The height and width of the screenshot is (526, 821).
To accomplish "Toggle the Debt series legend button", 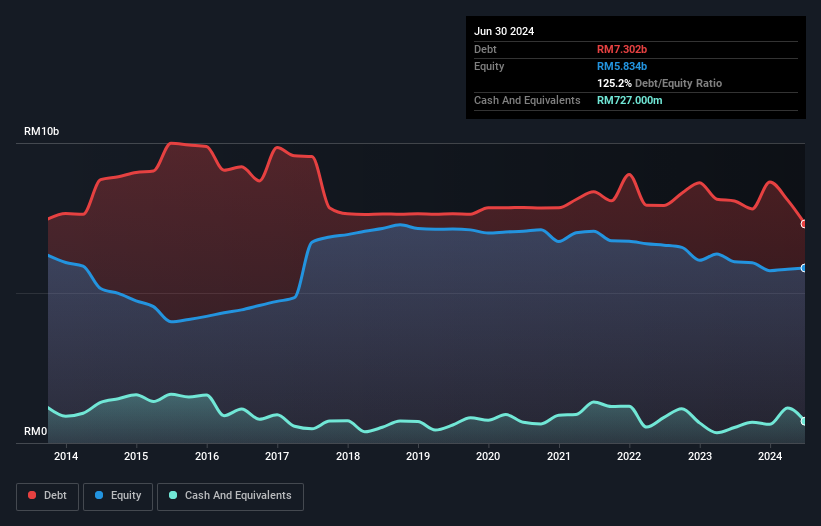I will point(47,496).
